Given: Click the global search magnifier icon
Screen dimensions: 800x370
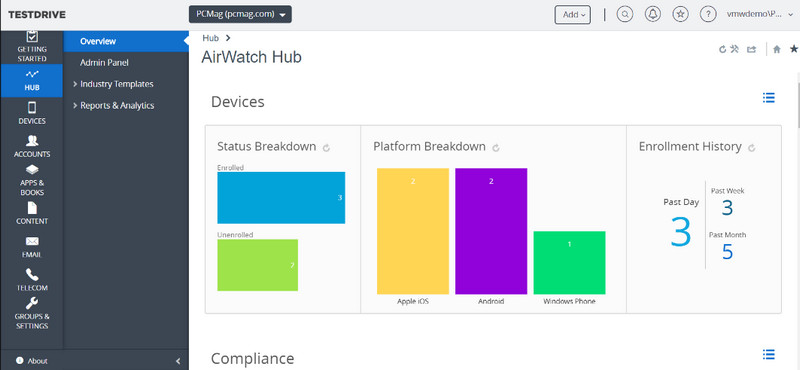Looking at the screenshot, I should 625,14.
